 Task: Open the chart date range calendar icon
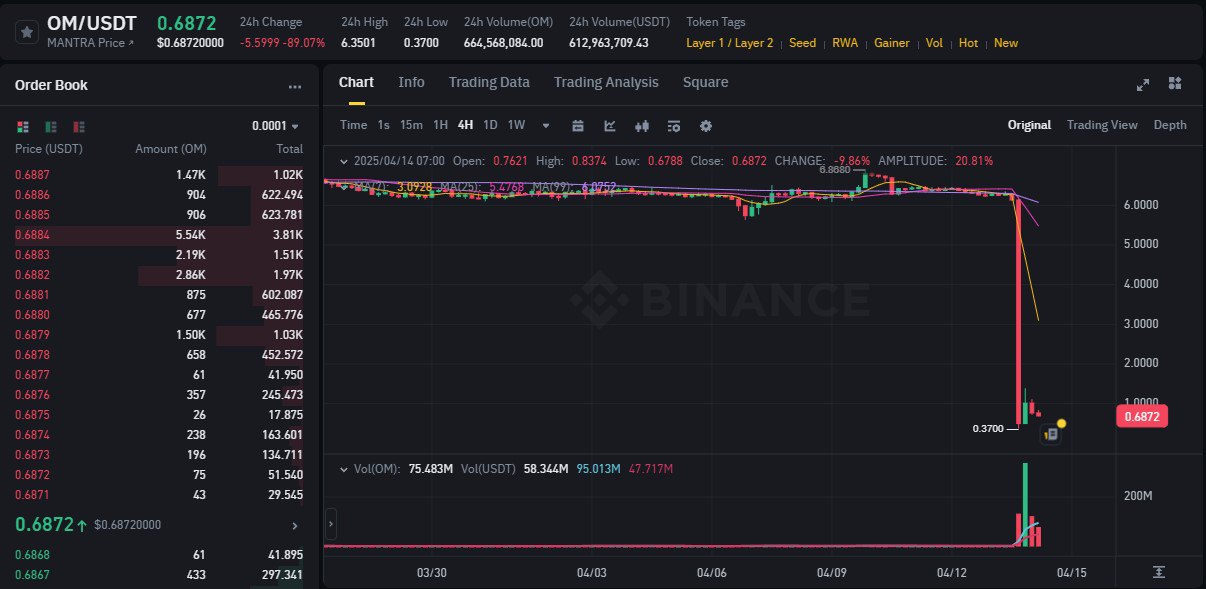(577, 126)
